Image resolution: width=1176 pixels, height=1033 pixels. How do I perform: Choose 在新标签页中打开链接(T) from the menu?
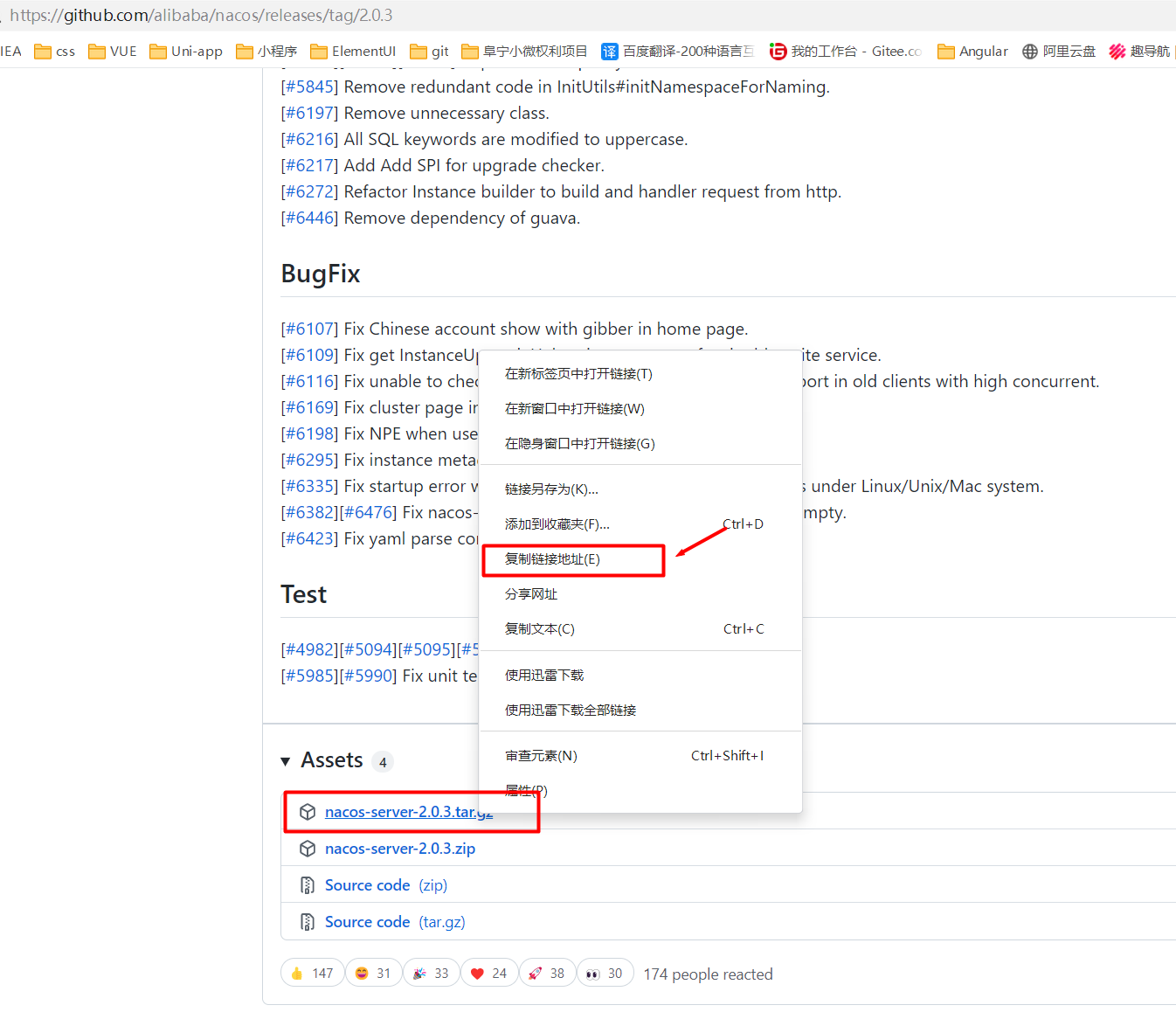640,374
